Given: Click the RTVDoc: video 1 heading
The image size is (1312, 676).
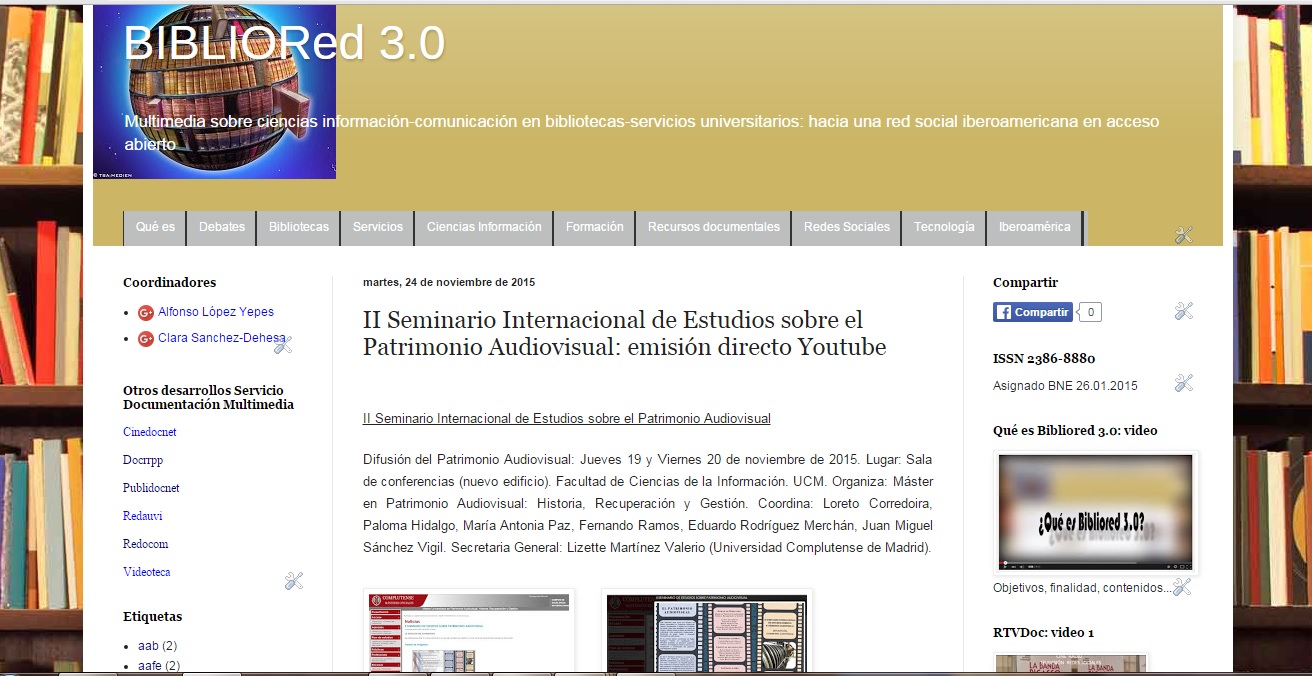Looking at the screenshot, I should pyautogui.click(x=1043, y=632).
